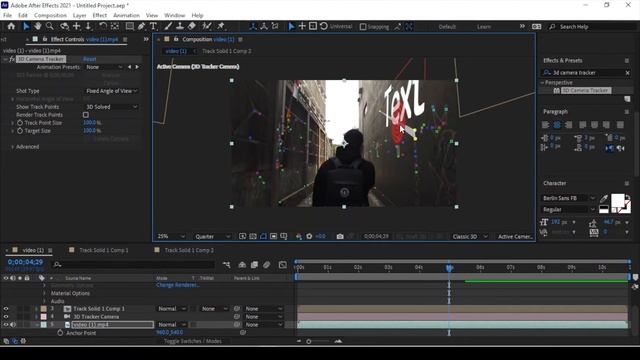Select the Zoom magnifier tool
The height and width of the screenshot is (360, 640).
click(x=50, y=26)
